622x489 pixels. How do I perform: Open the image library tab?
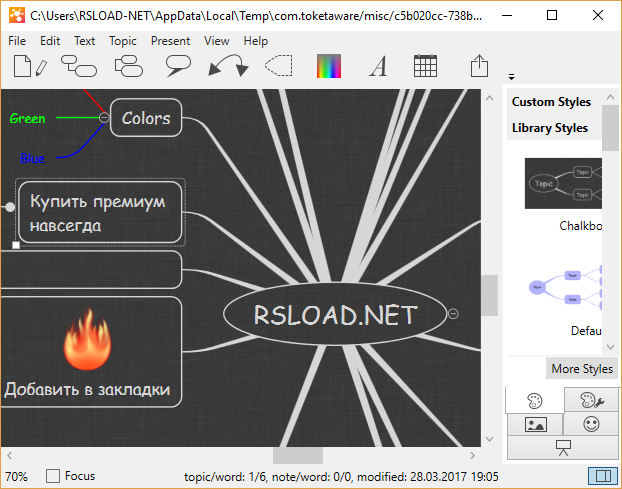tap(536, 424)
